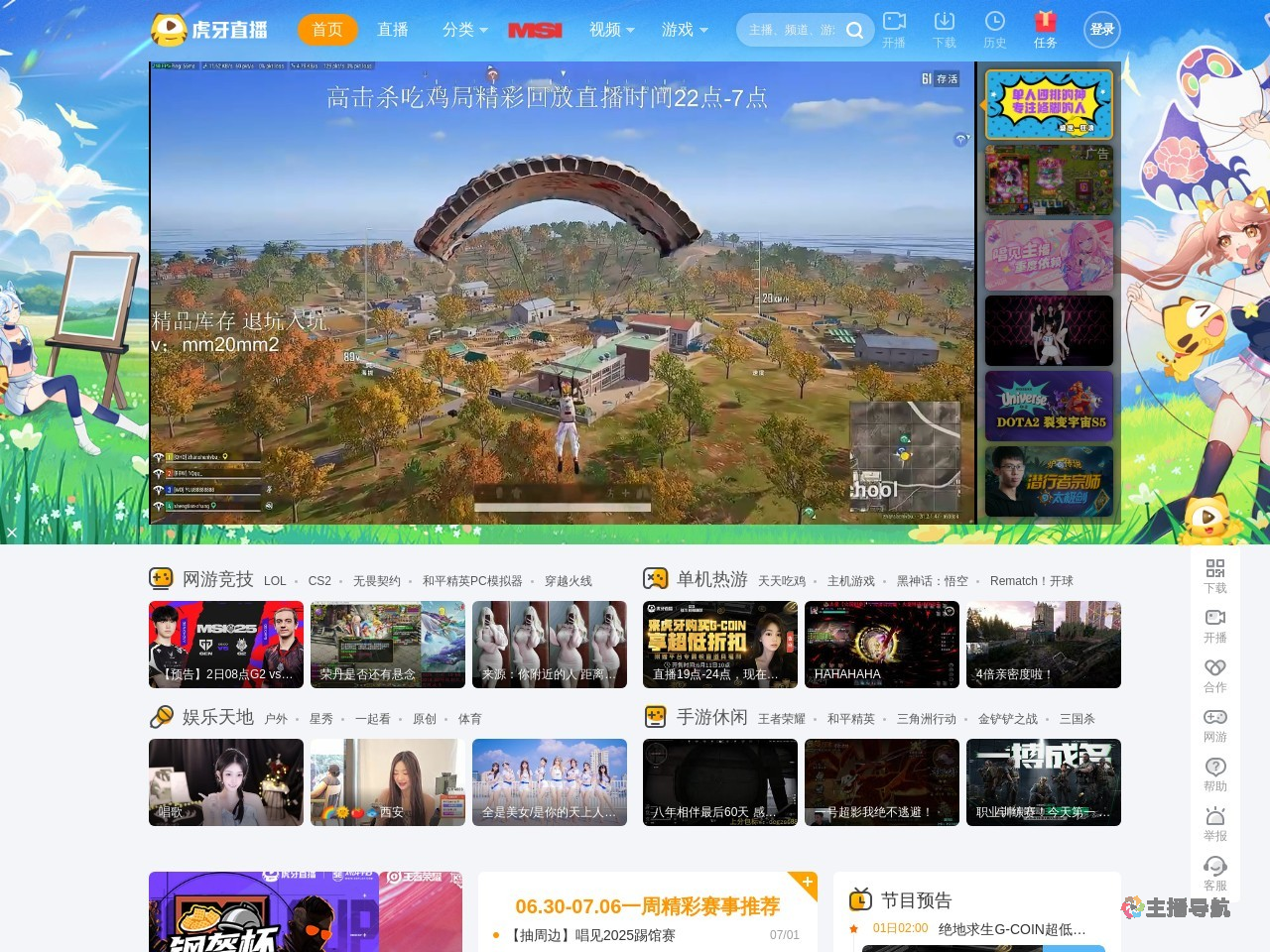The height and width of the screenshot is (952, 1270).
Task: Open the 天天吃鸡 category link
Action: click(x=782, y=581)
